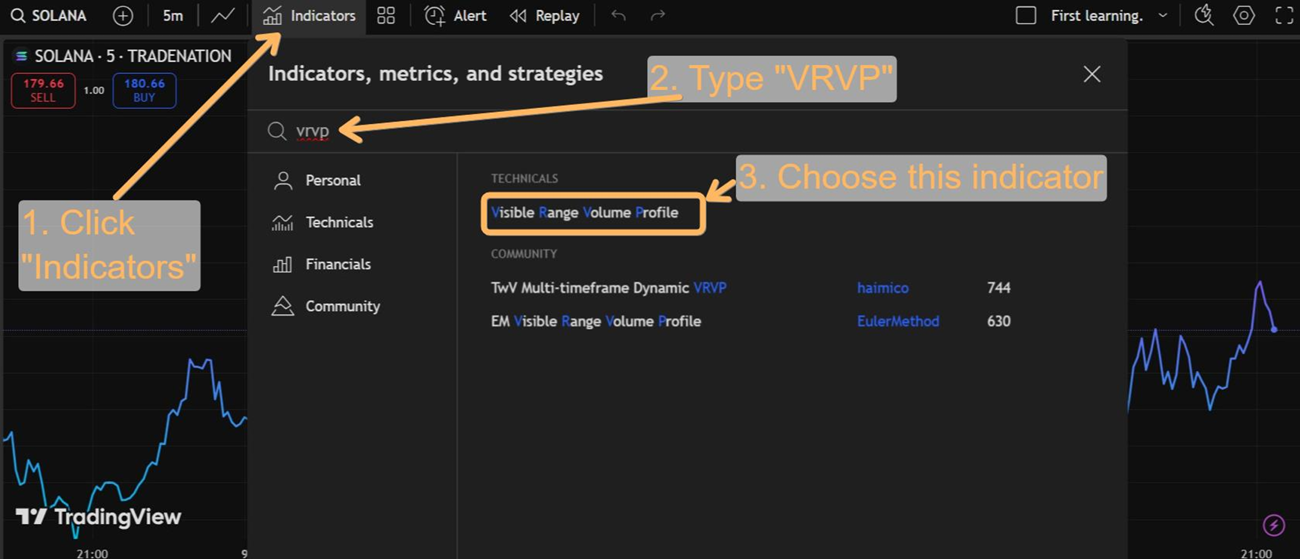Open the indicator templates grid icon
This screenshot has width=1300, height=559.
point(386,16)
